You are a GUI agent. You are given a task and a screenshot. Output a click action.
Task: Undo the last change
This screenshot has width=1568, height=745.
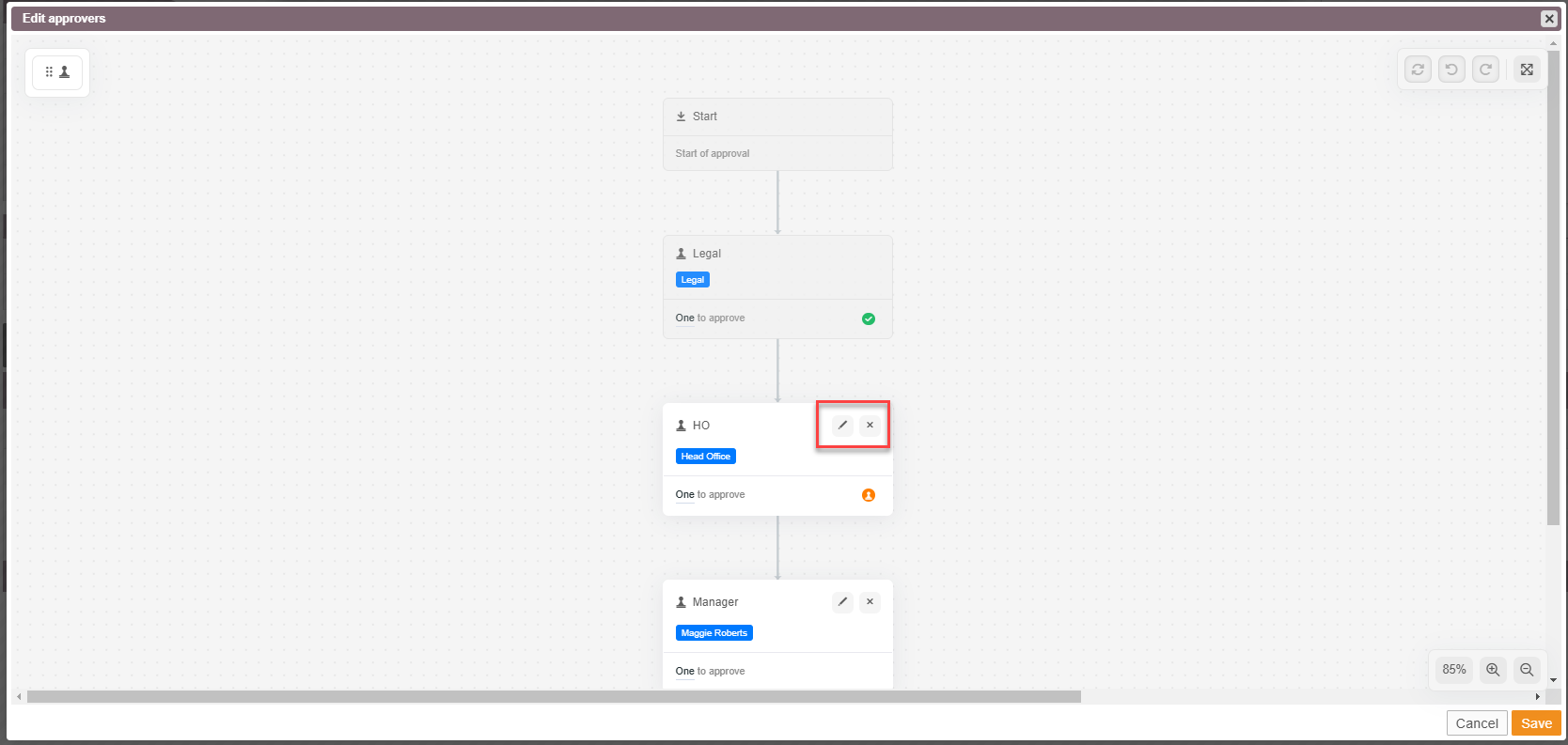(x=1451, y=70)
